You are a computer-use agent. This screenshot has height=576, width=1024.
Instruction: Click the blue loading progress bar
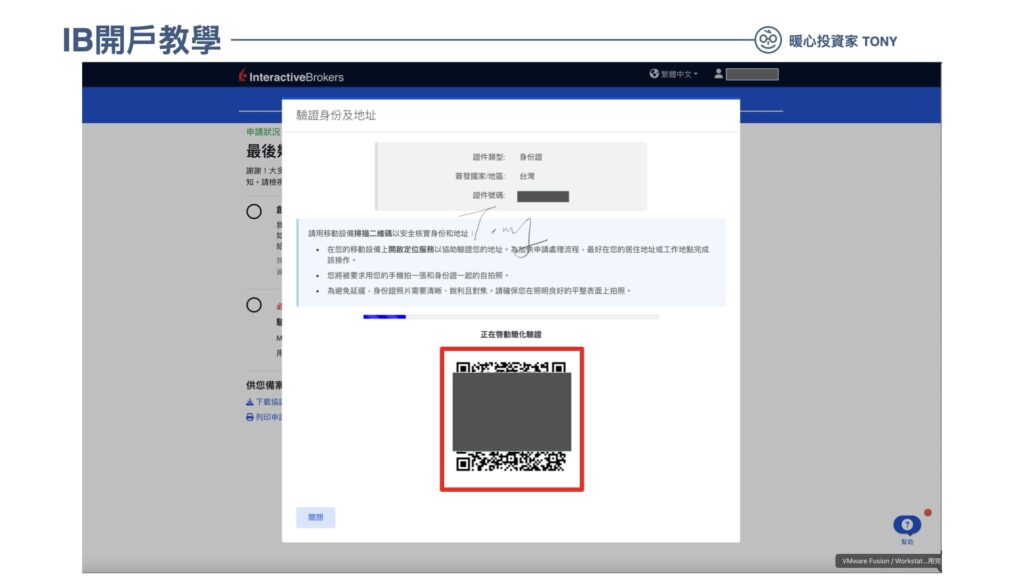[385, 317]
